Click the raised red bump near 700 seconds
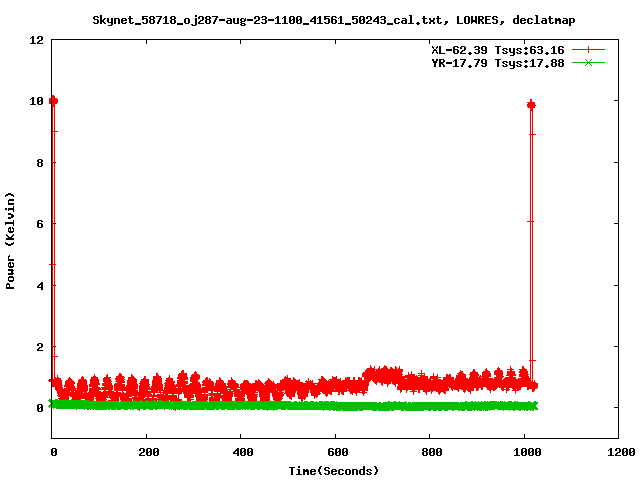 [x=382, y=375]
